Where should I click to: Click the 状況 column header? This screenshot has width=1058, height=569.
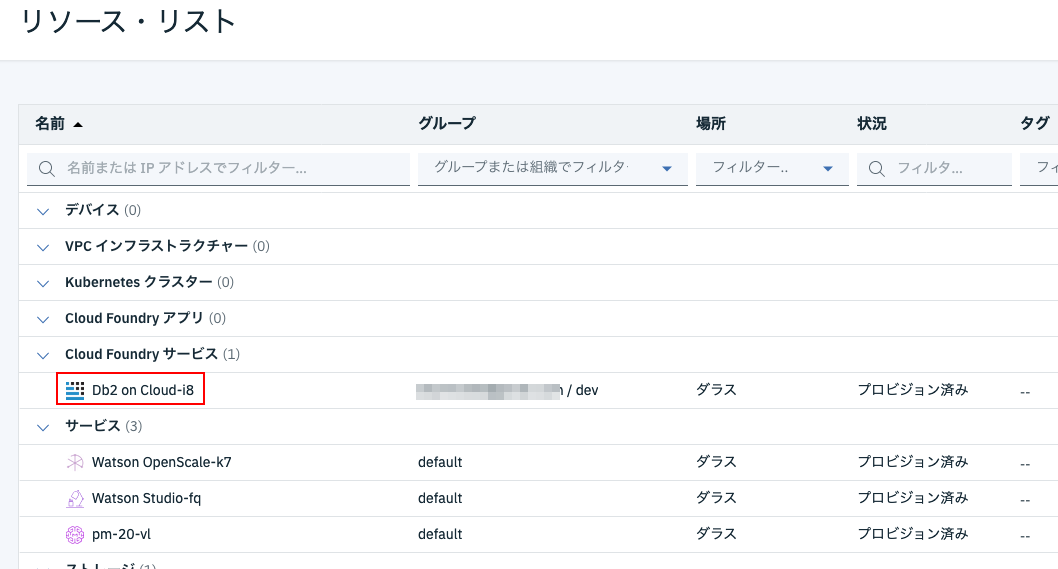872,124
